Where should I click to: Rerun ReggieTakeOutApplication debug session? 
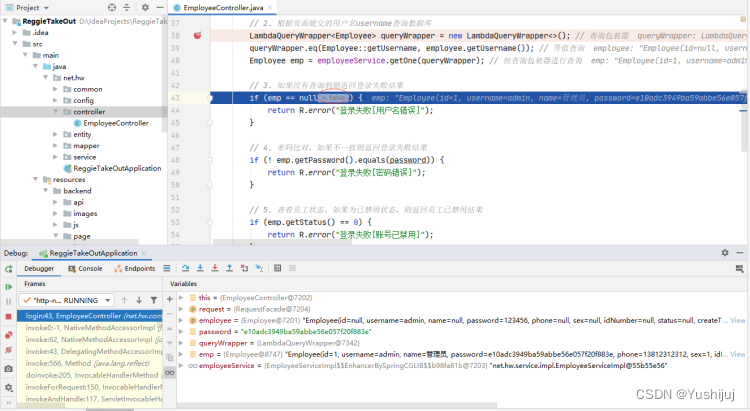click(8, 269)
